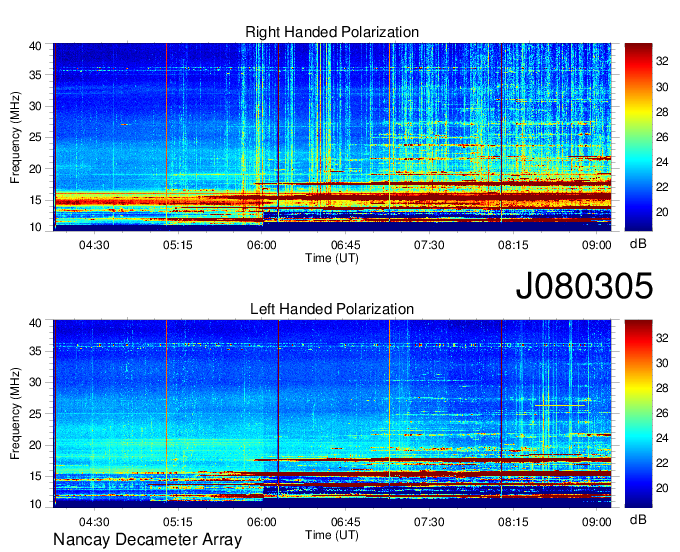Image resolution: width=680 pixels, height=552 pixels.
Task: Click the Right Handed Polarization spectrogram image
Action: click(x=332, y=137)
